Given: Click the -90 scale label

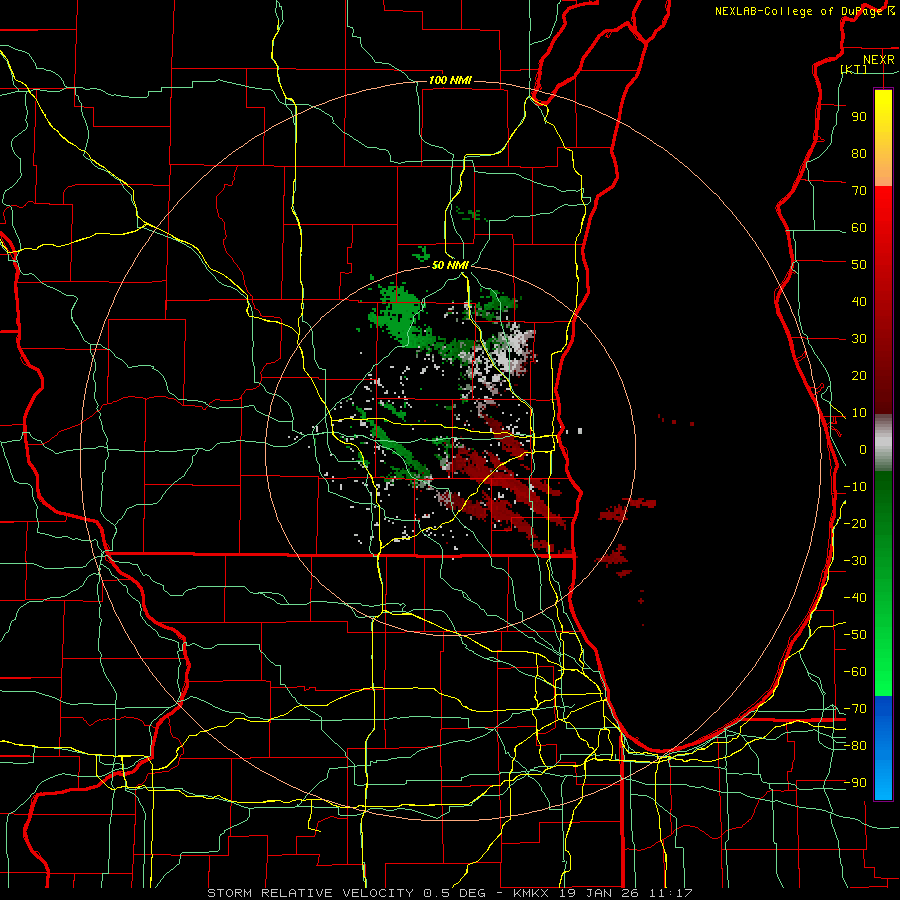Looking at the screenshot, I should click(855, 783).
